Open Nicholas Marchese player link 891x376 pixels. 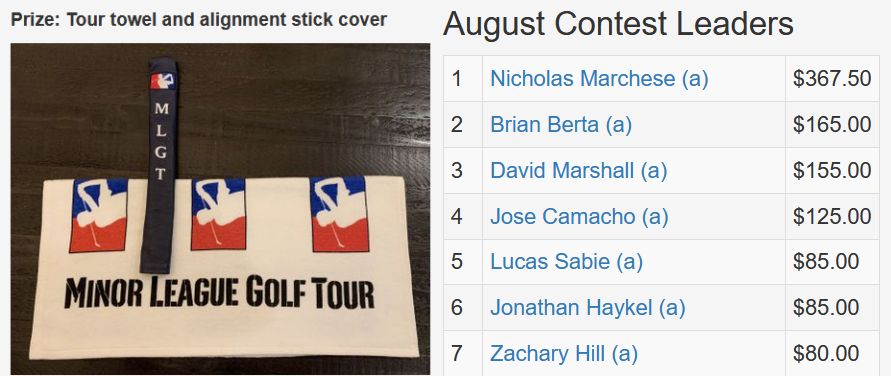point(599,79)
